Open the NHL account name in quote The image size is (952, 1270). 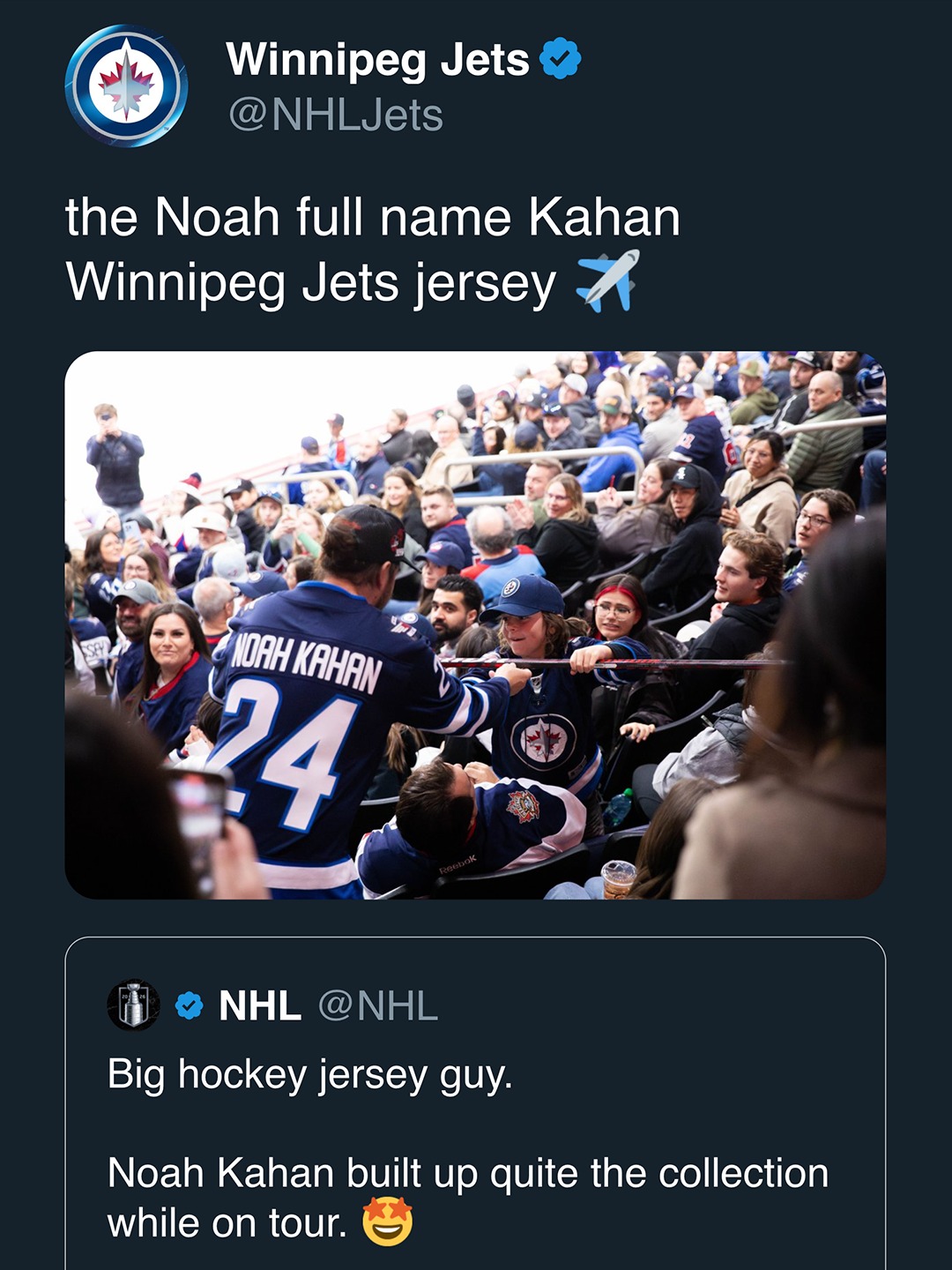(x=260, y=1005)
